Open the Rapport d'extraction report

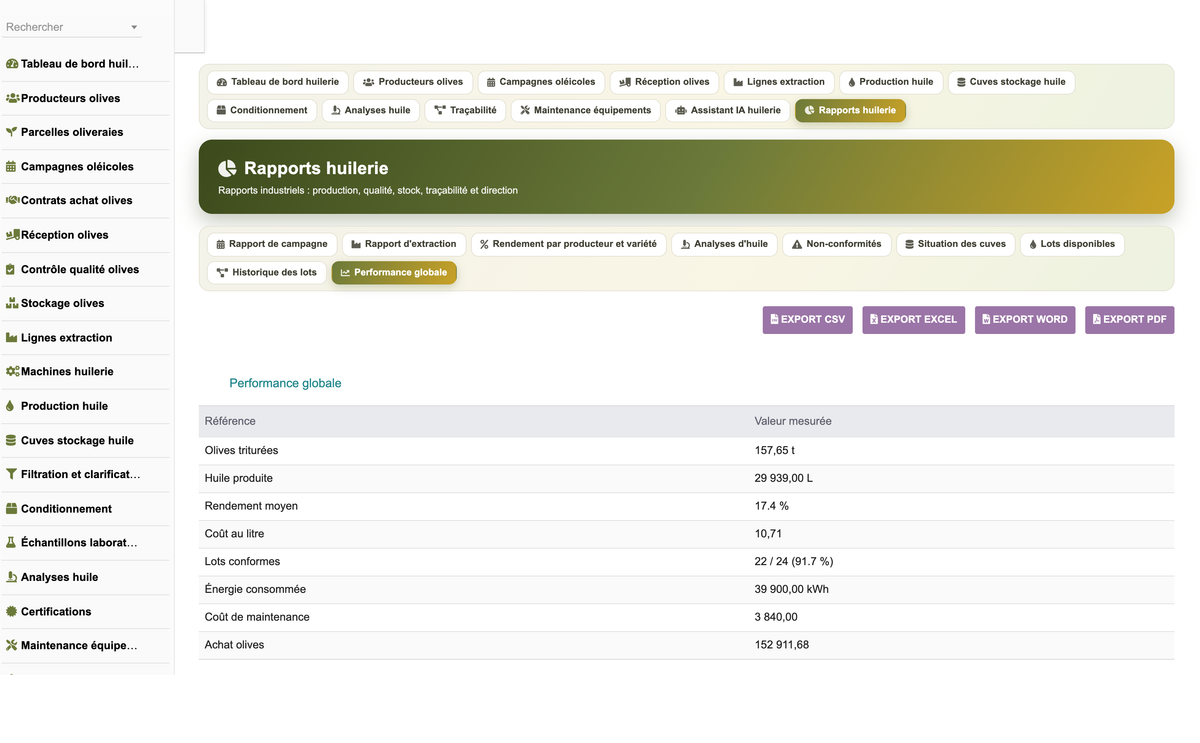tap(404, 244)
